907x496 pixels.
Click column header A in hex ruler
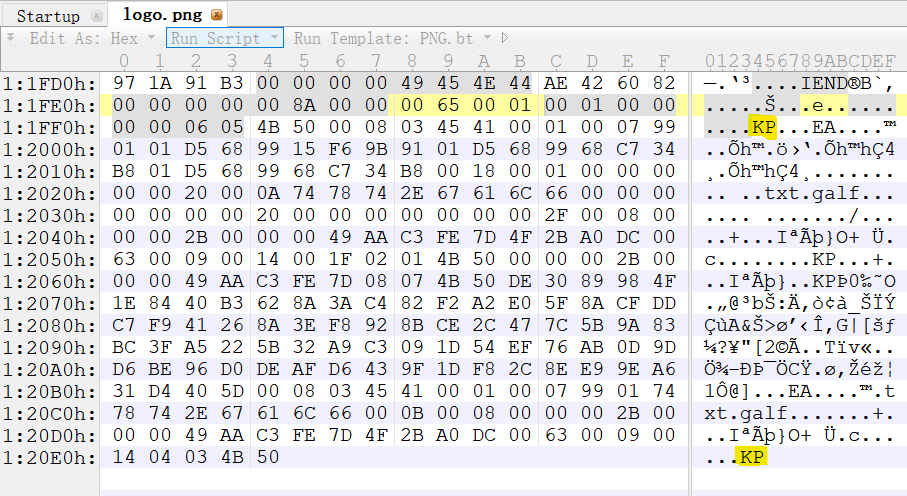[x=484, y=62]
